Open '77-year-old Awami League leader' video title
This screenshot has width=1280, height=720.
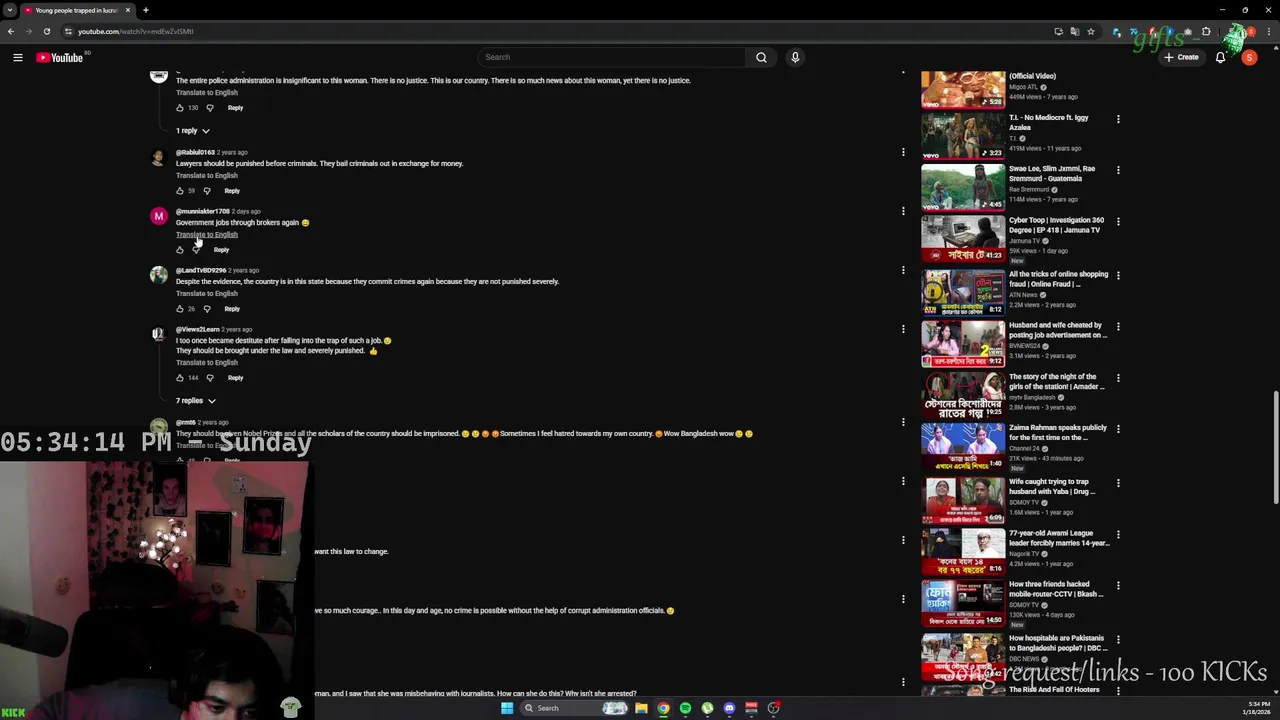[1059, 538]
